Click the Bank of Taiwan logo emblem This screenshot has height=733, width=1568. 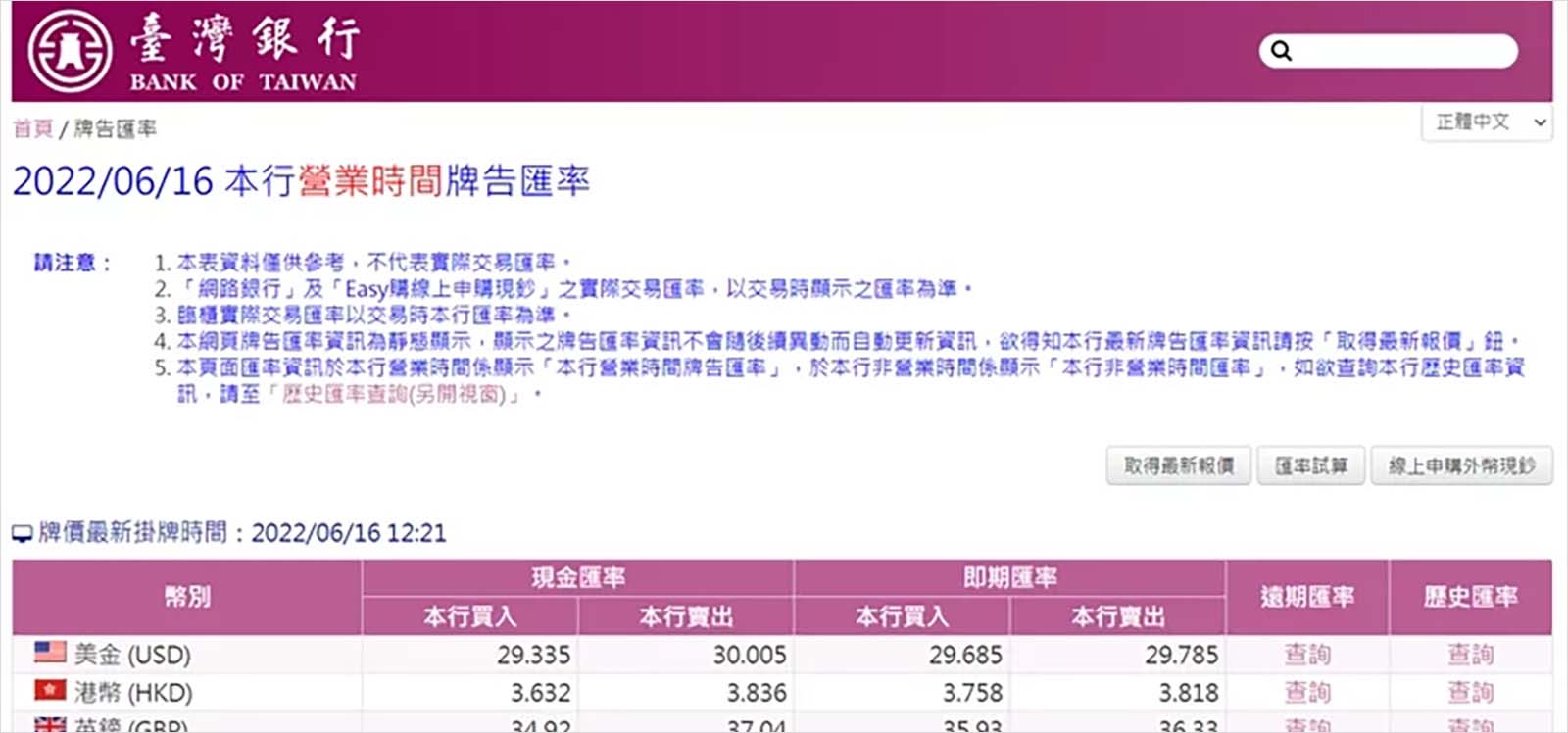(x=70, y=51)
